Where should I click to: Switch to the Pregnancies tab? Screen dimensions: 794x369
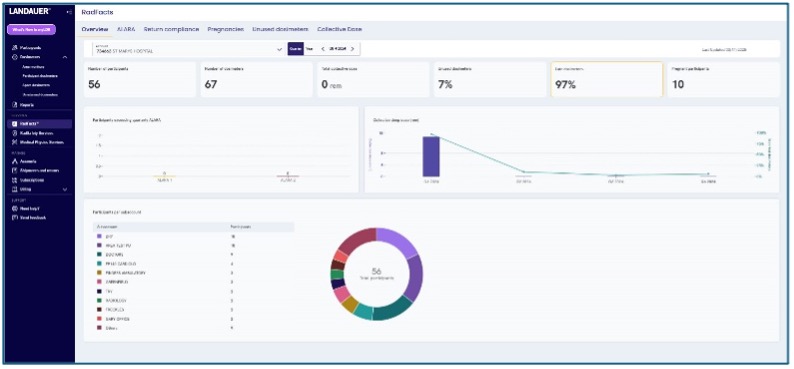(x=225, y=29)
